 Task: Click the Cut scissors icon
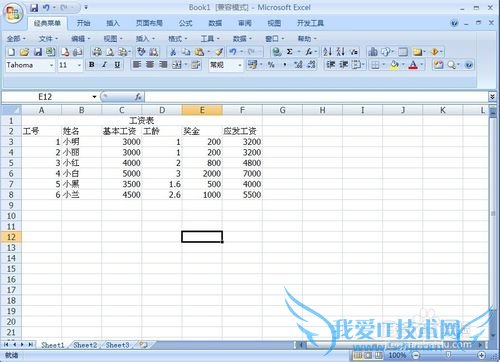[173, 52]
